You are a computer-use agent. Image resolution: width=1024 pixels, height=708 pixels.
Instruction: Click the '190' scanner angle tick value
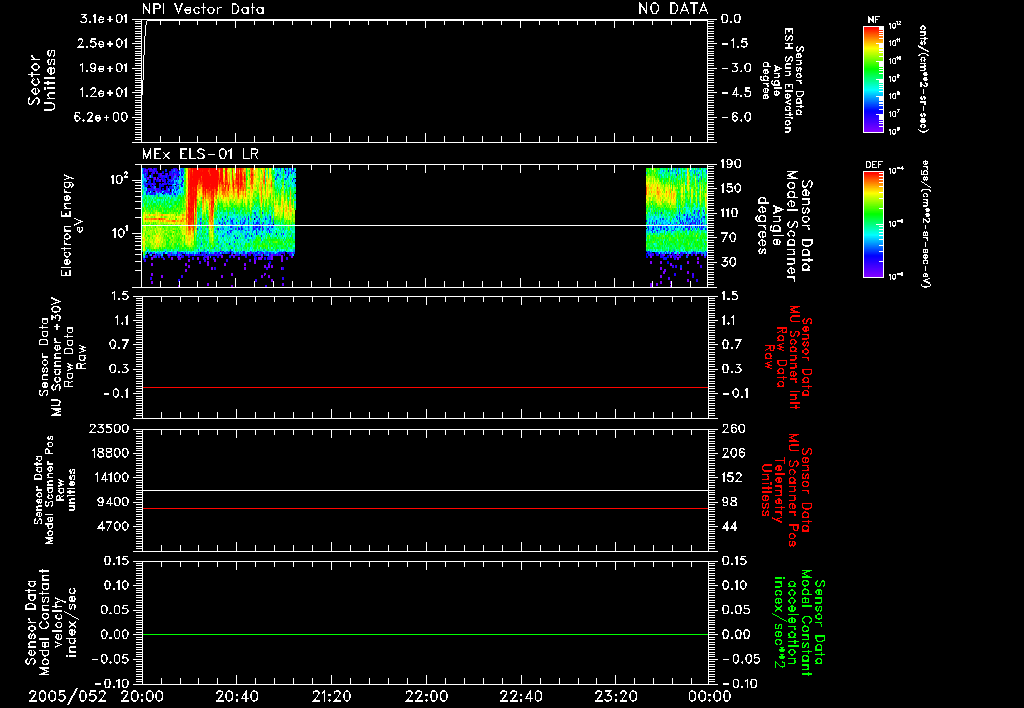(x=731, y=164)
